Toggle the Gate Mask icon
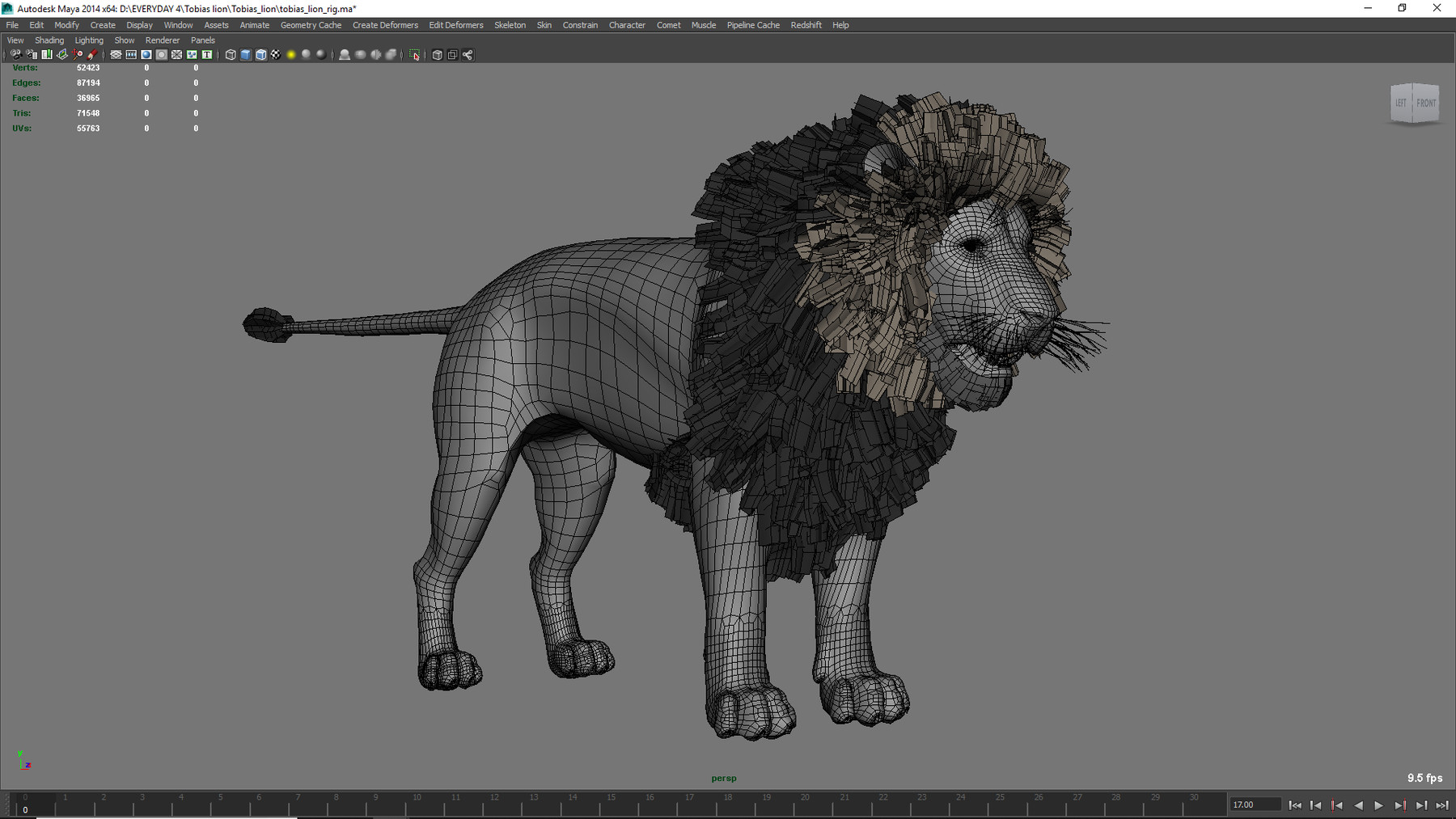1456x819 pixels. pyautogui.click(x=162, y=55)
